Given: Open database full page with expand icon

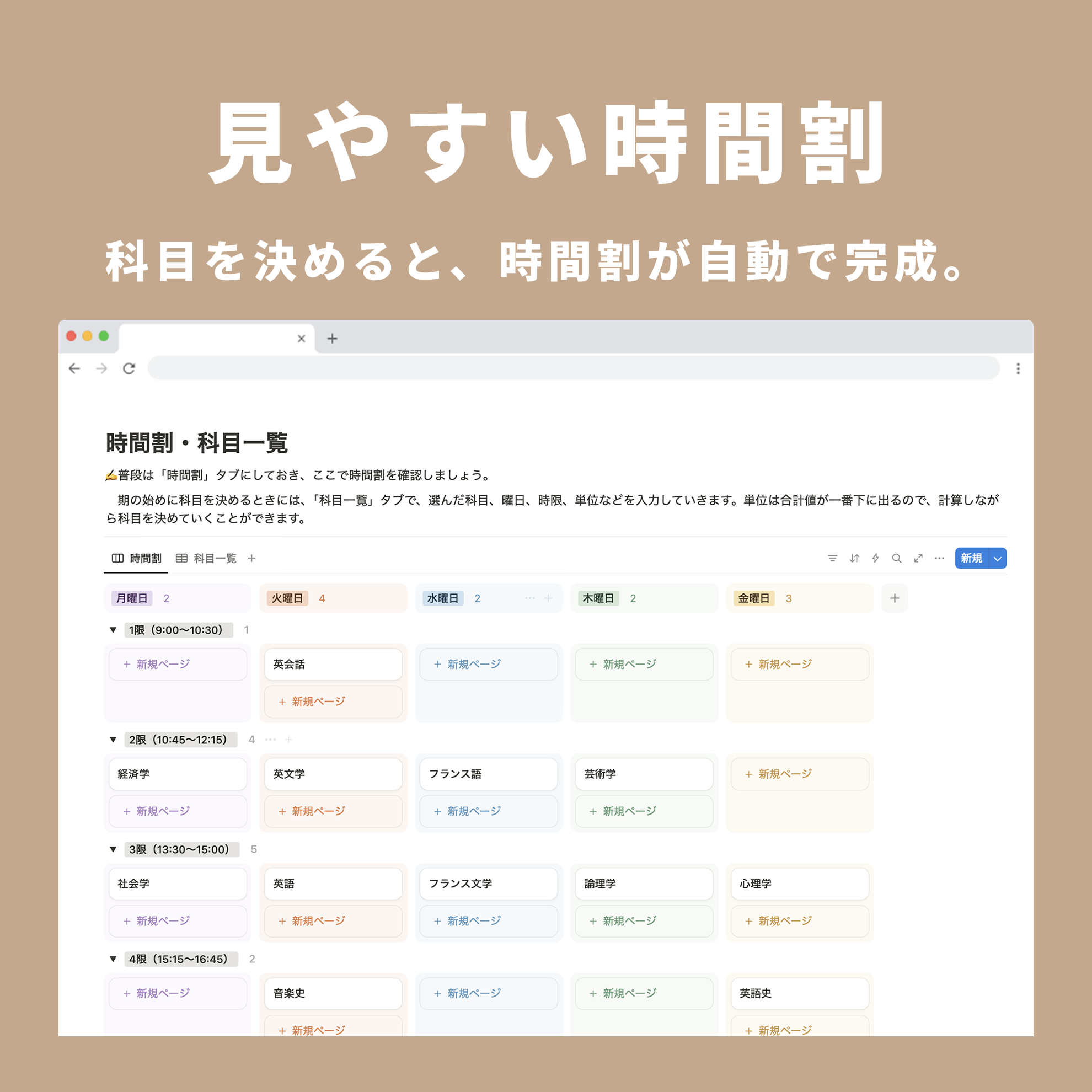Looking at the screenshot, I should (x=918, y=559).
